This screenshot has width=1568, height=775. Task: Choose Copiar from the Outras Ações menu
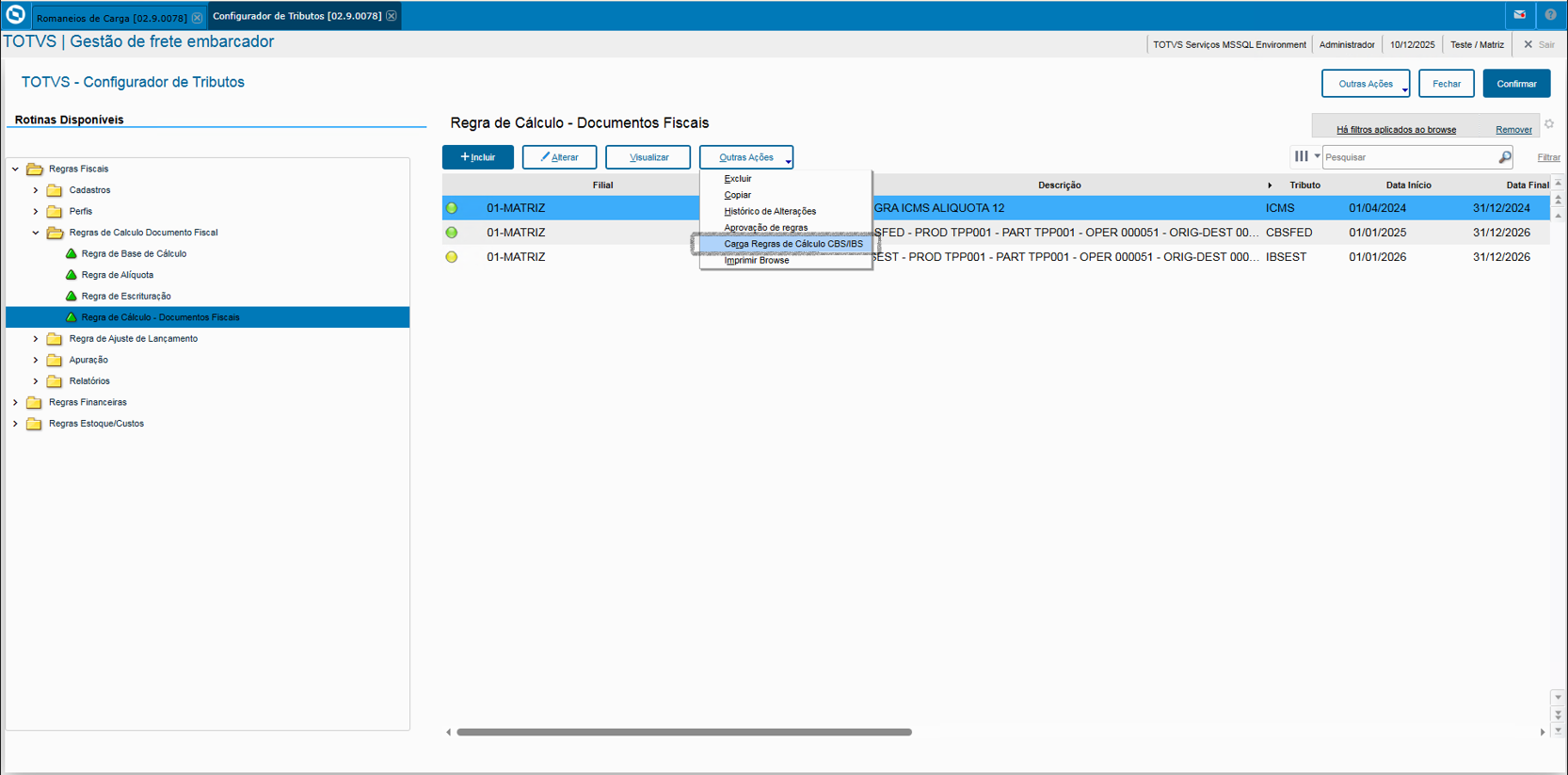pyautogui.click(x=738, y=195)
